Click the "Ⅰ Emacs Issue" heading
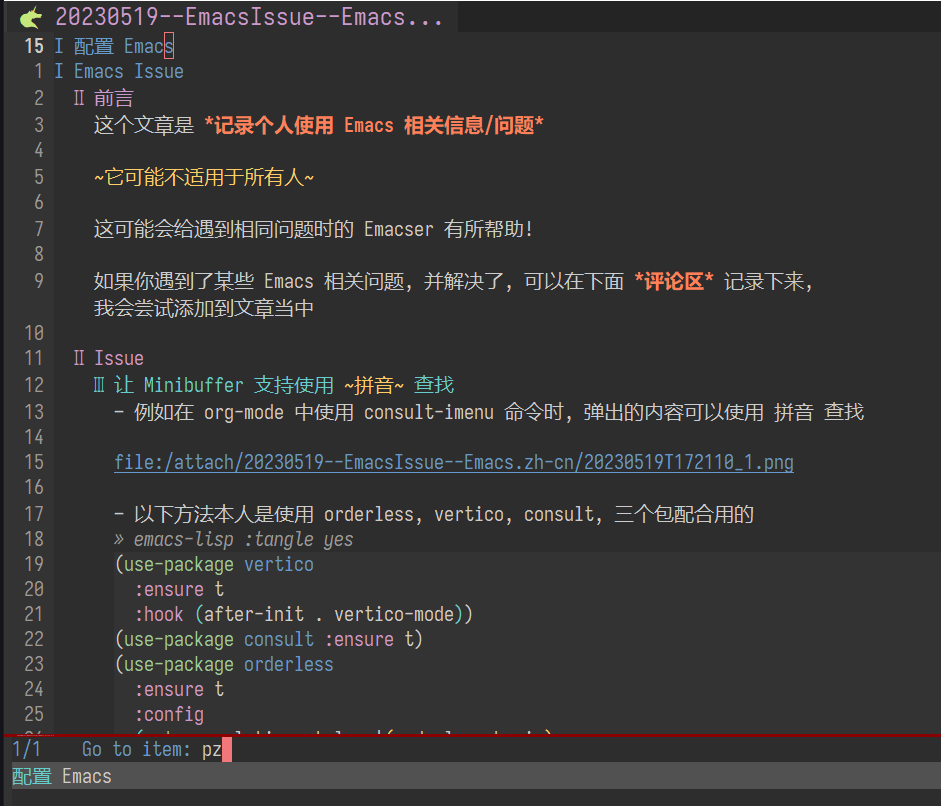This screenshot has height=806, width=941. (119, 71)
